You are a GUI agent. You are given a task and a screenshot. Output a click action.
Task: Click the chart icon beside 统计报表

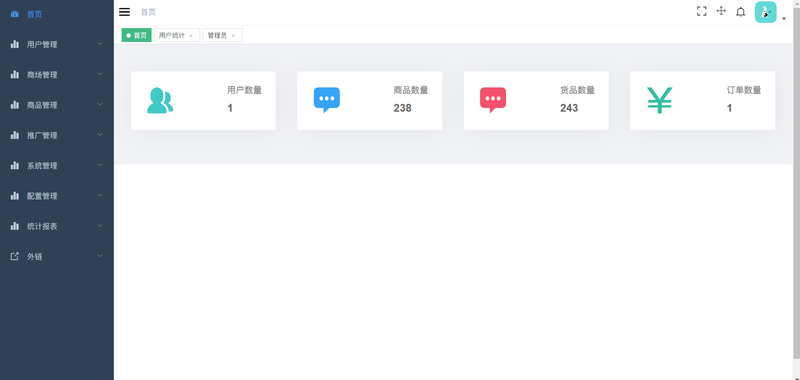click(x=15, y=226)
